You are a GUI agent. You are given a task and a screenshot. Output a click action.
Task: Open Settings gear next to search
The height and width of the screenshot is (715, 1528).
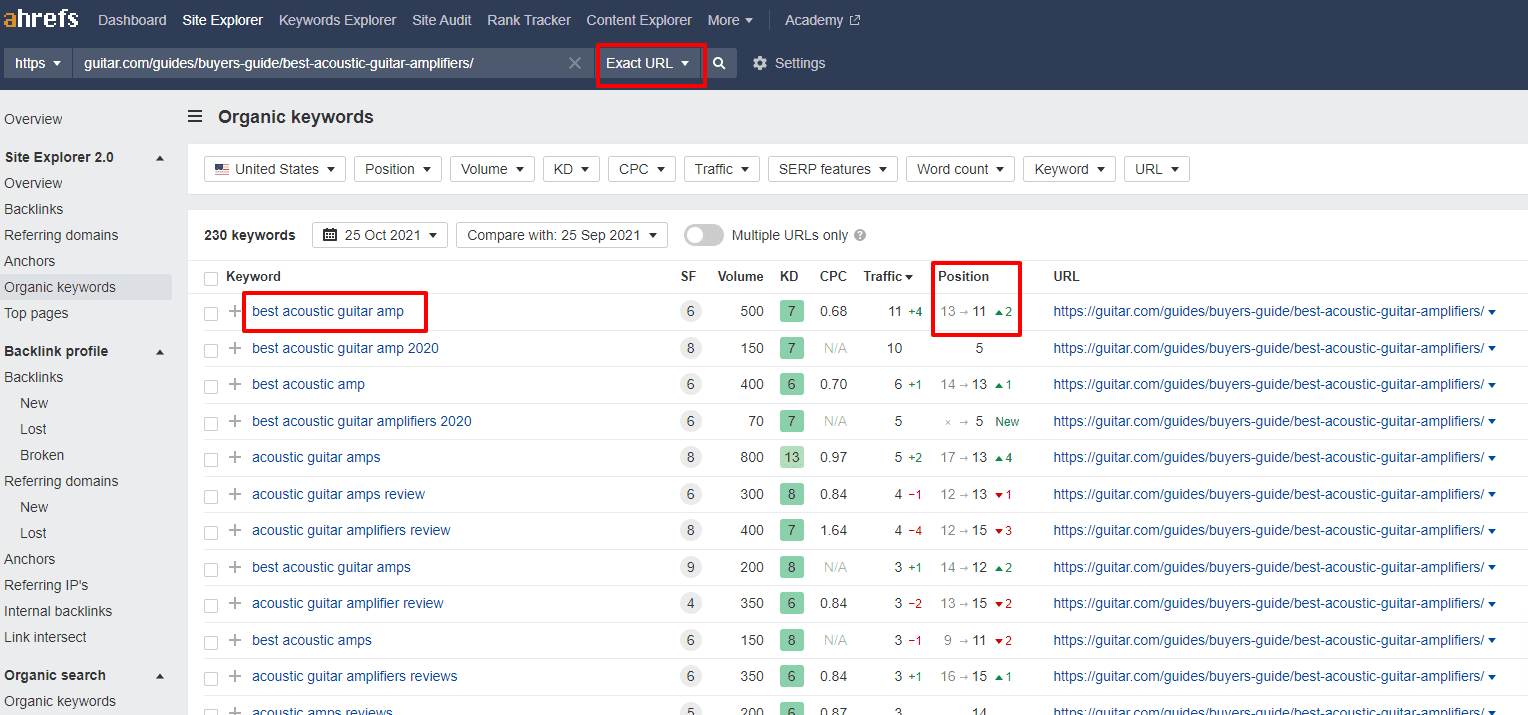point(789,63)
